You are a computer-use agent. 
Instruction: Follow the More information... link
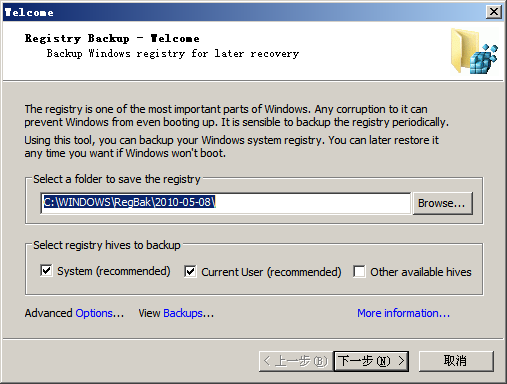[x=403, y=313]
